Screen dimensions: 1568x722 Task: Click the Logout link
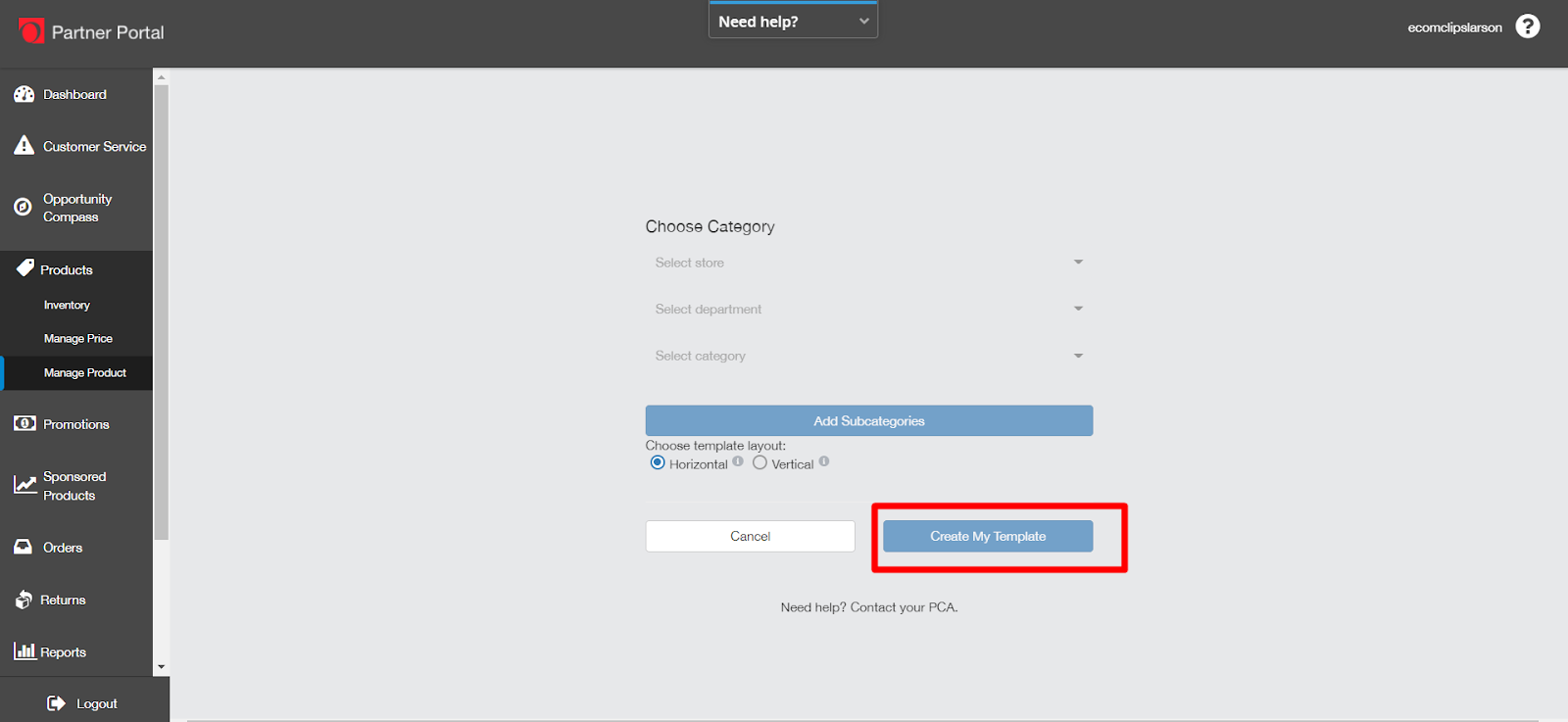[97, 703]
